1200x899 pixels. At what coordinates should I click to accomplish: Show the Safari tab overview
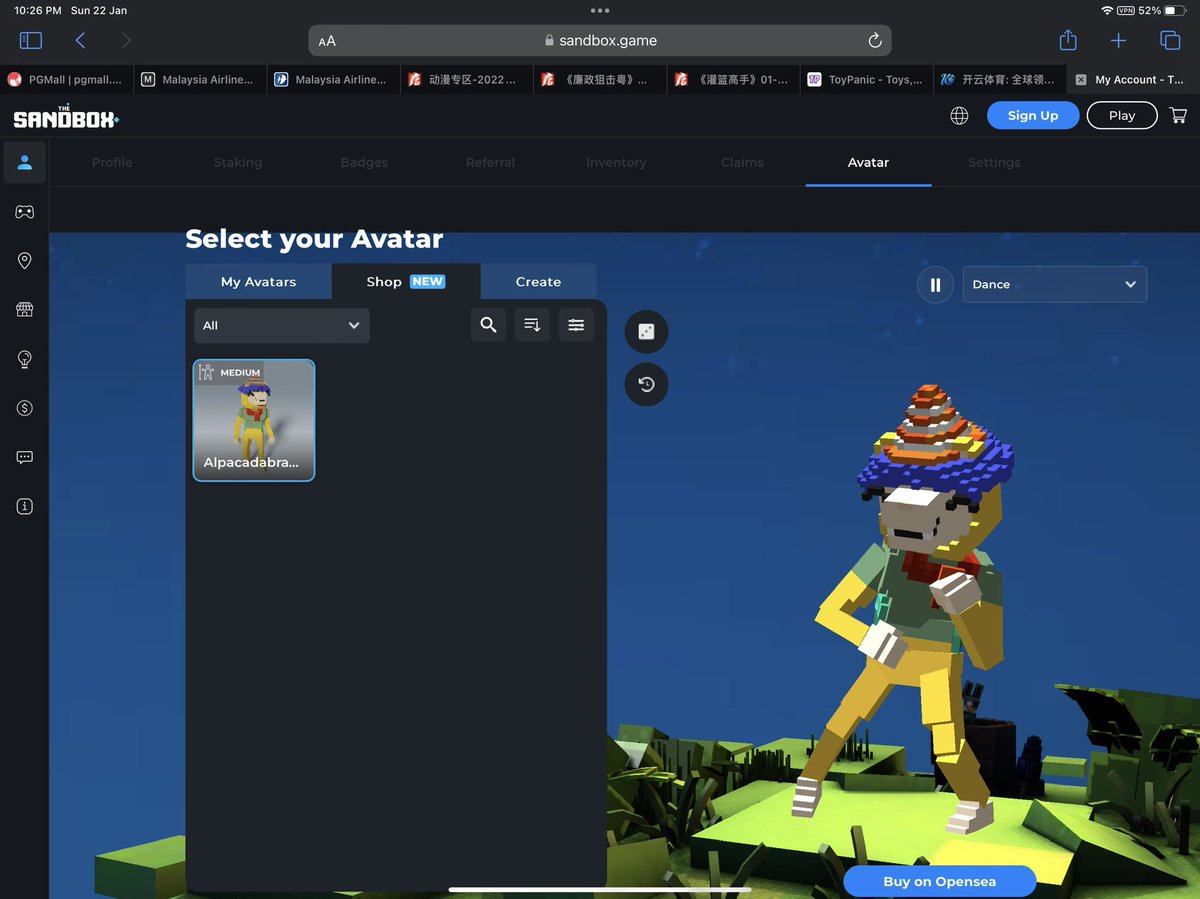[1169, 40]
